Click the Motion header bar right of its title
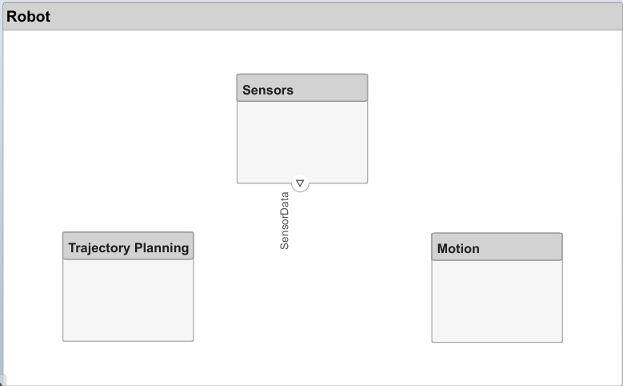Screen dimensions: 623x386 520,247
